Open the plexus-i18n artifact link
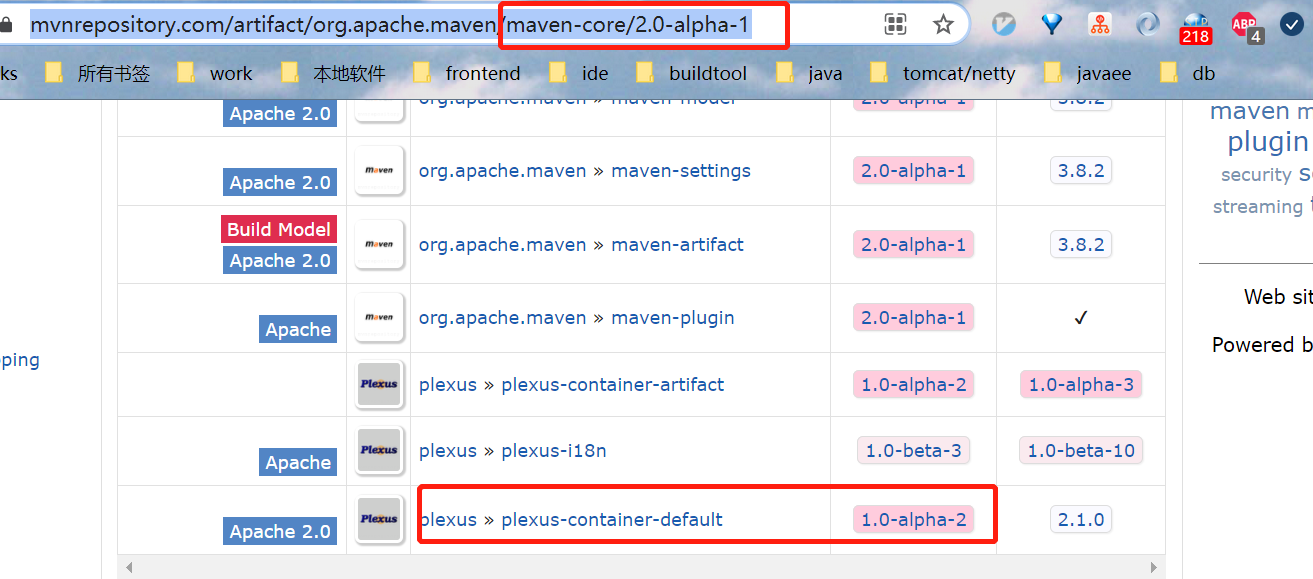This screenshot has width=1313, height=579. click(x=553, y=451)
